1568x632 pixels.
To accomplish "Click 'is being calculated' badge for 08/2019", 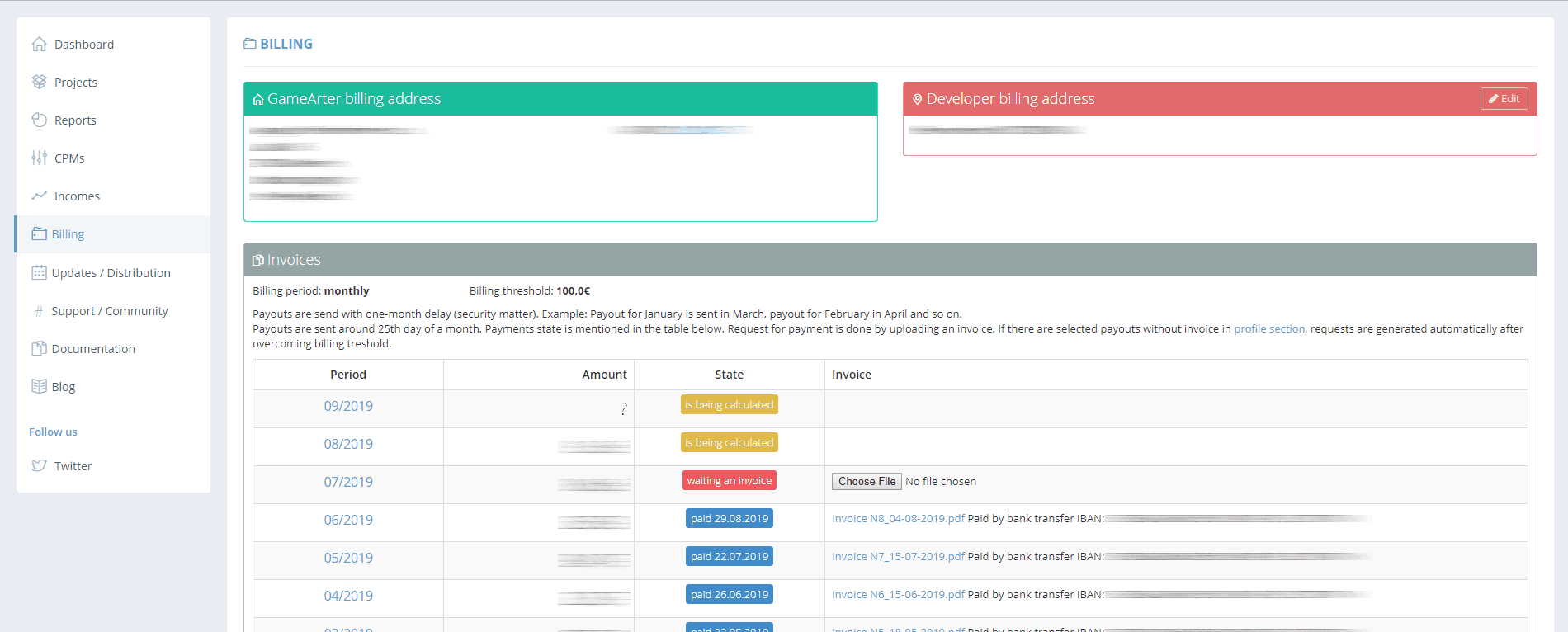I will point(730,442).
